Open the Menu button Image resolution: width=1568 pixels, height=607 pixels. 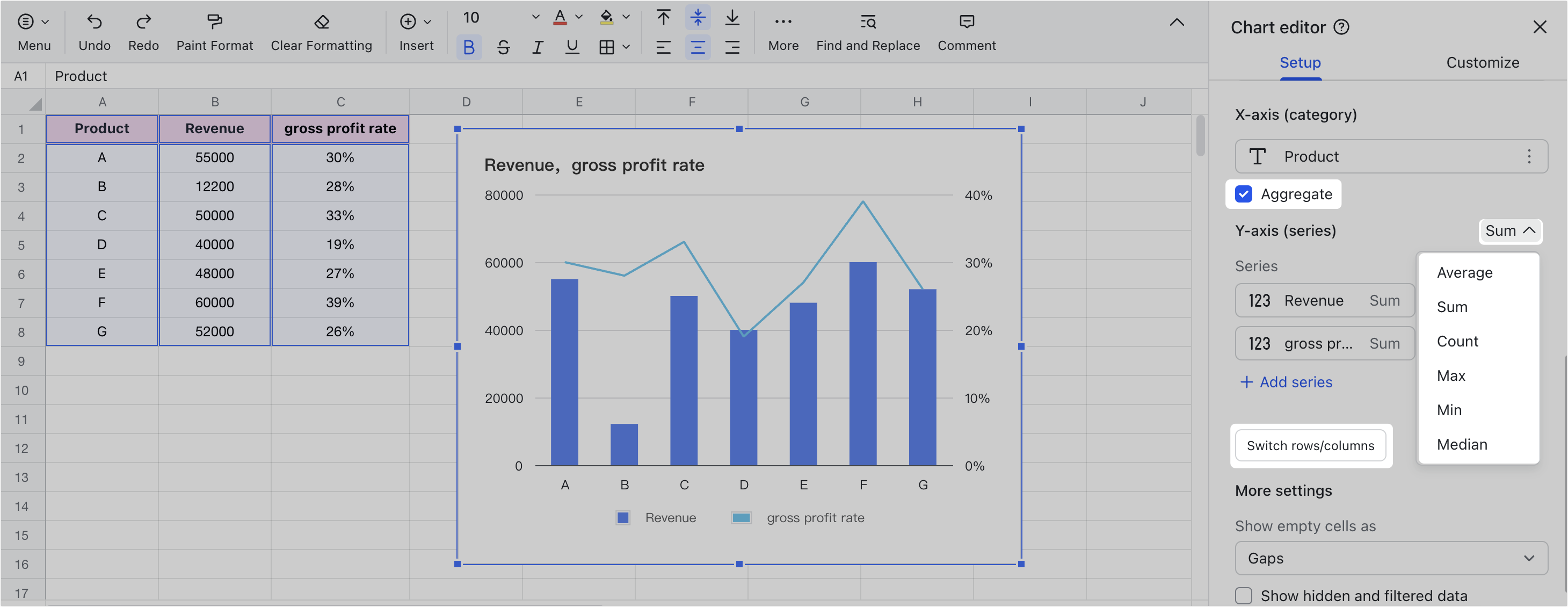(x=34, y=33)
